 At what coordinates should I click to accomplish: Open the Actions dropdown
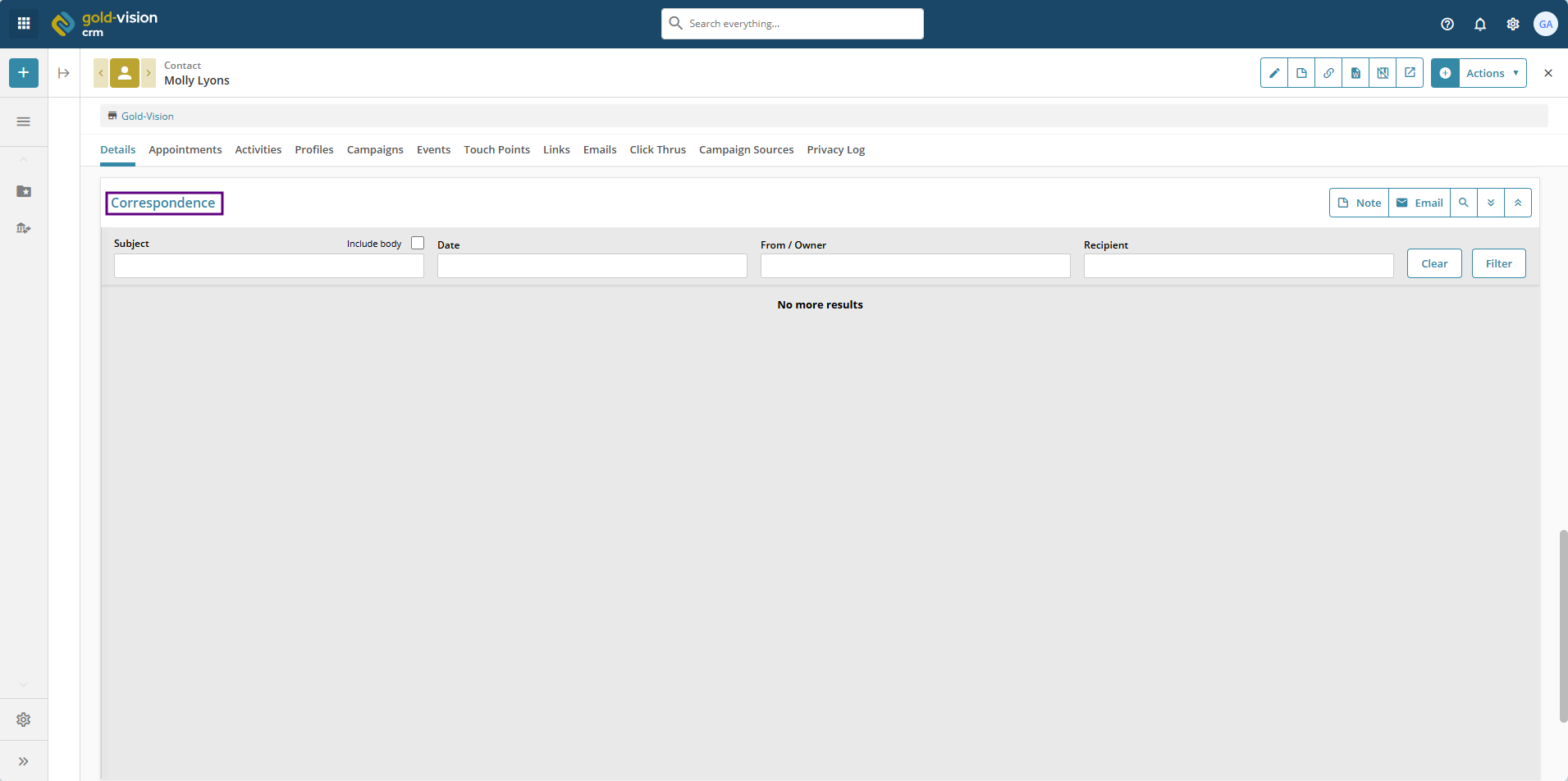tap(1493, 73)
